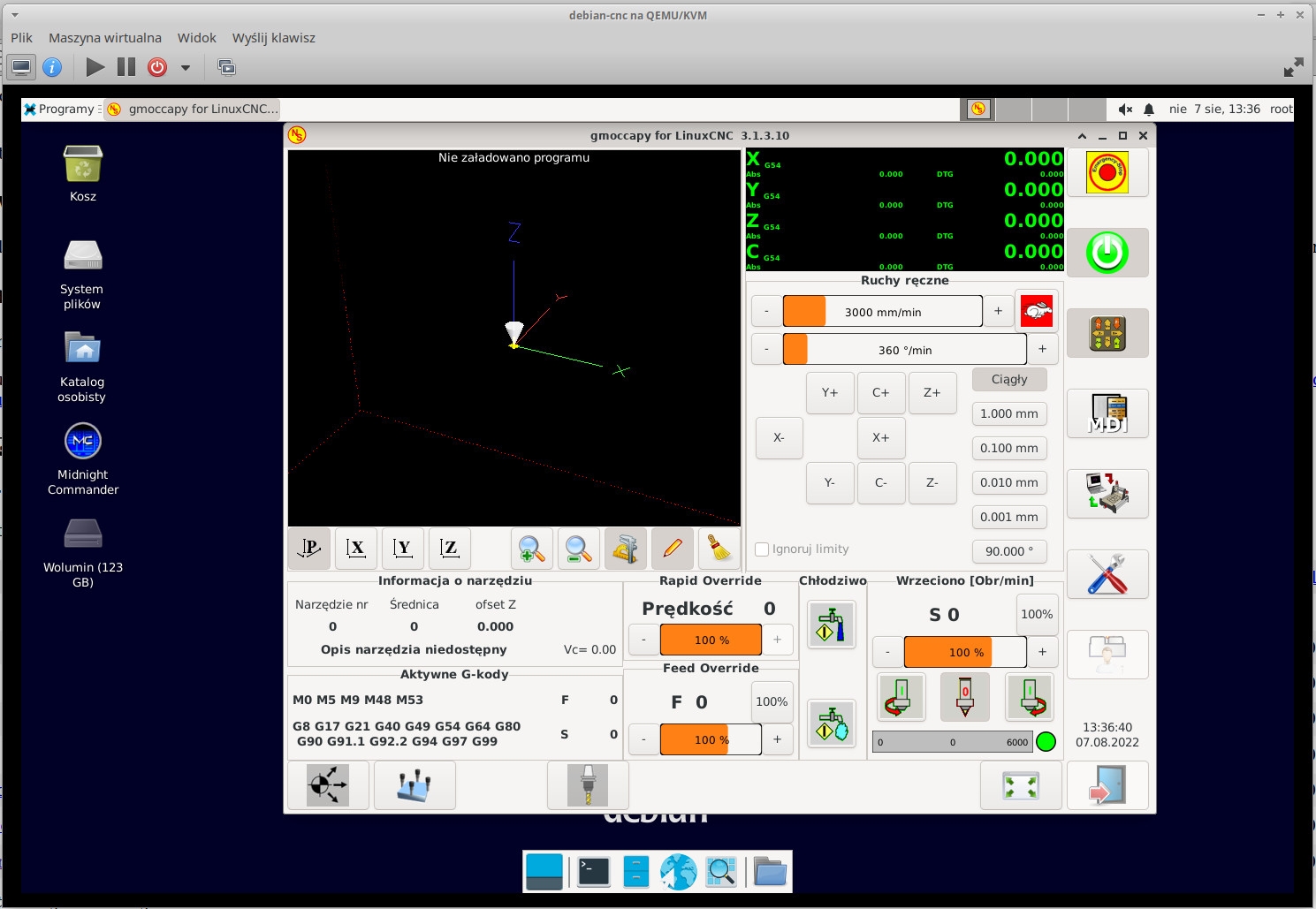The image size is (1316, 909).
Task: Open web browser from the dock
Action: click(x=678, y=872)
